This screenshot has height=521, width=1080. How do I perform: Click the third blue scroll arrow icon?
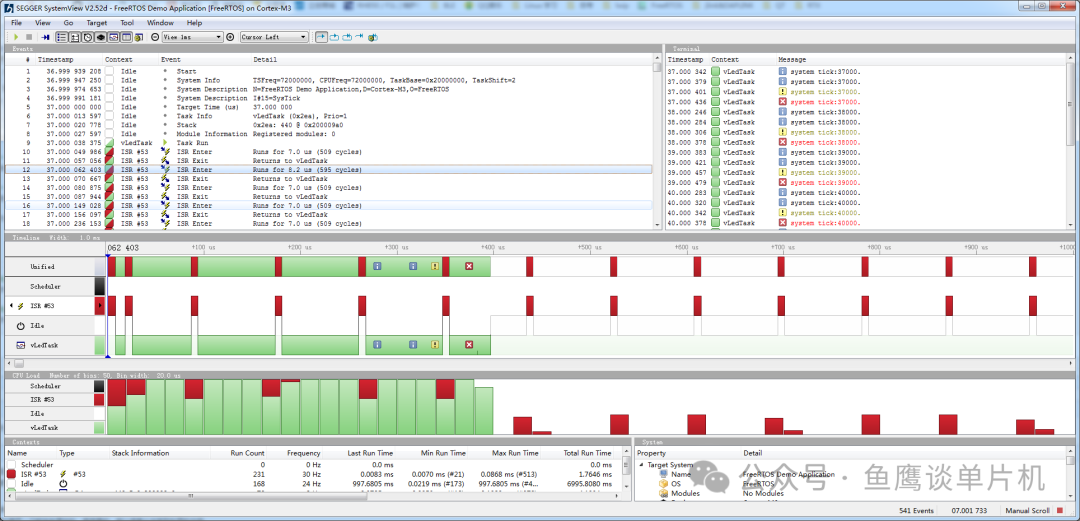(x=347, y=37)
